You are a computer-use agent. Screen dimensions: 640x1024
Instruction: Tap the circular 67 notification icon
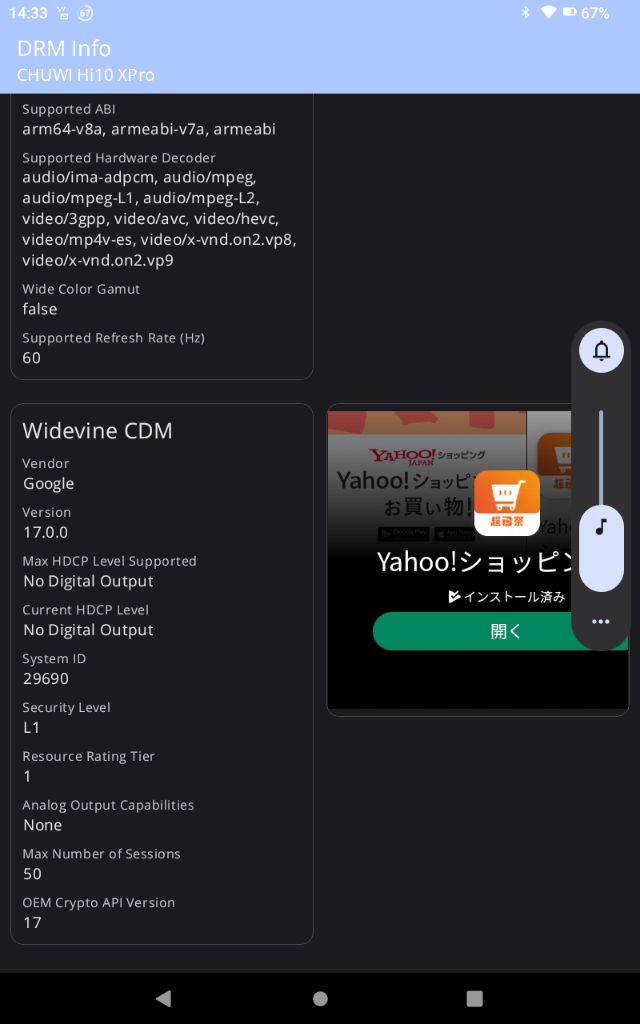coord(85,12)
